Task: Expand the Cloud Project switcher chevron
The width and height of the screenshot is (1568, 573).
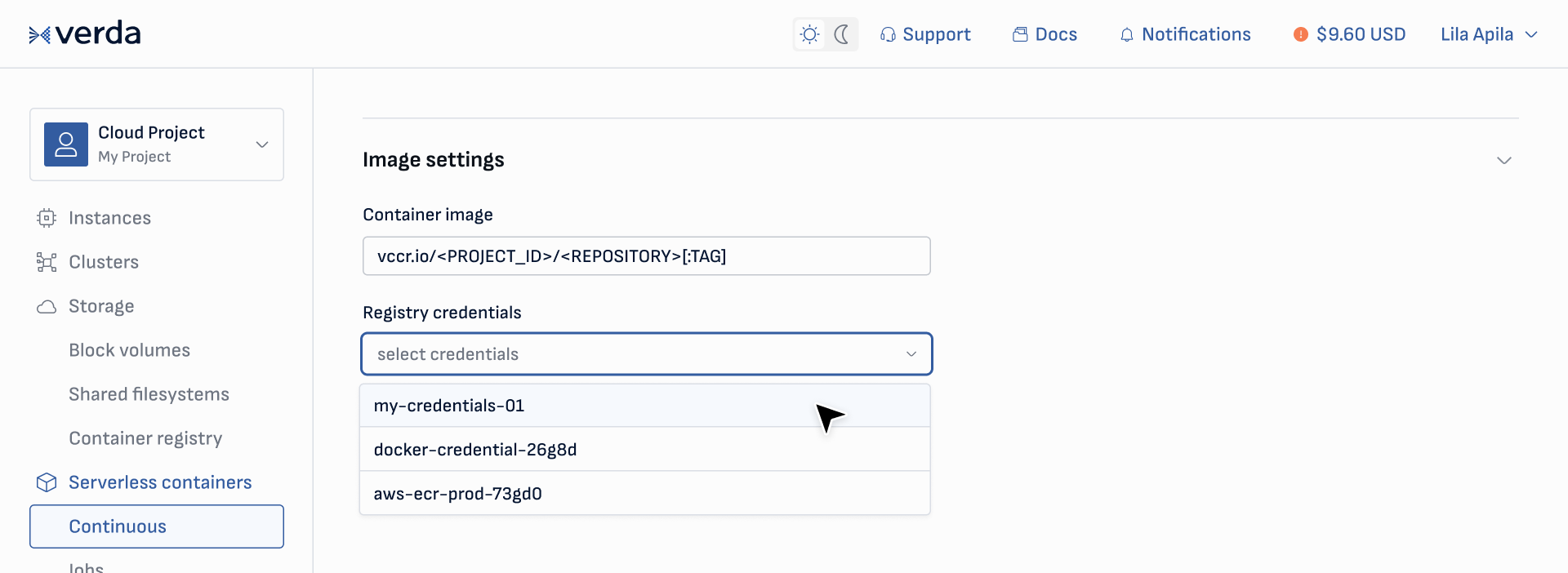Action: [x=262, y=144]
